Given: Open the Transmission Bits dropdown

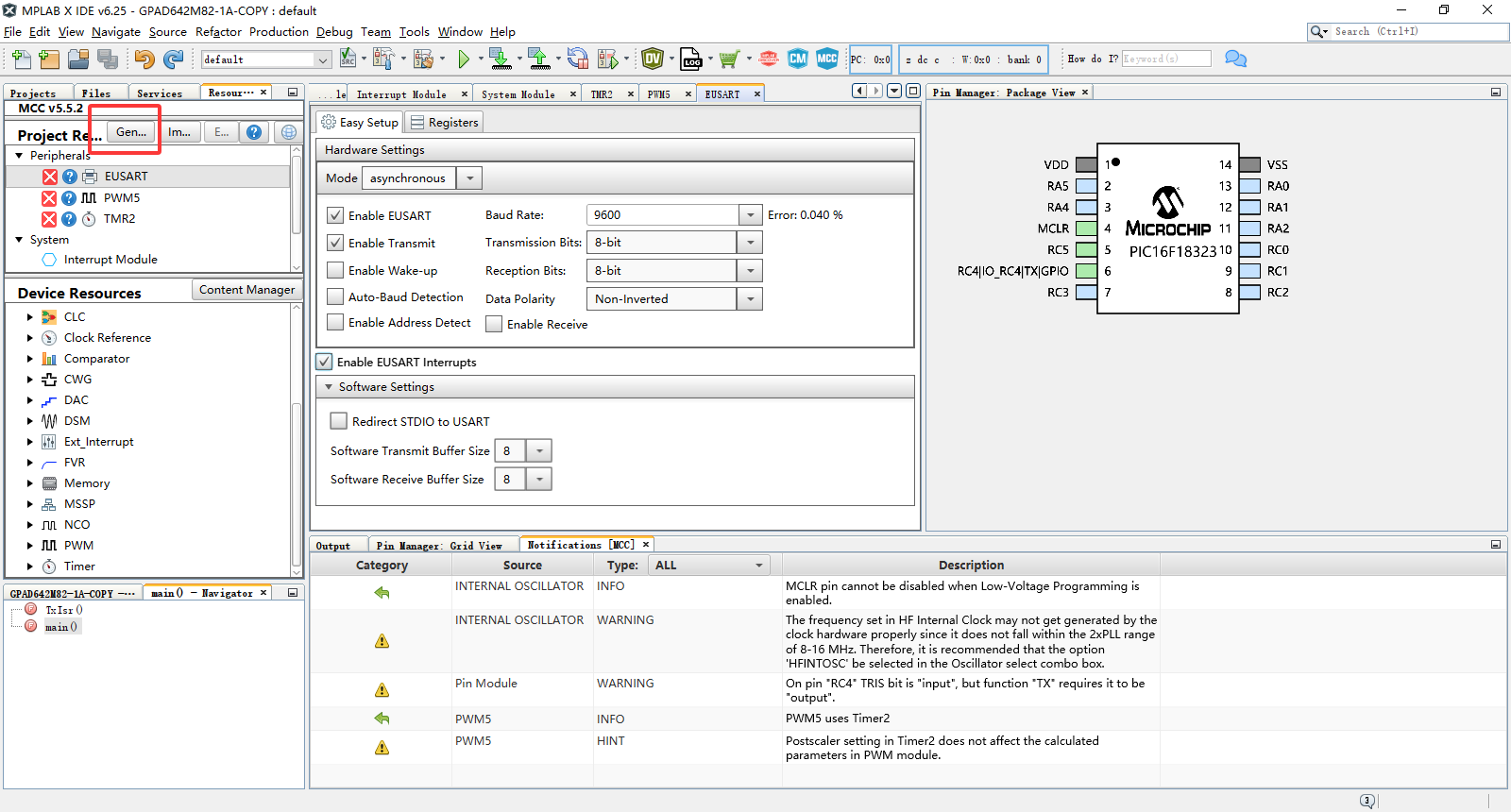Looking at the screenshot, I should pos(751,243).
